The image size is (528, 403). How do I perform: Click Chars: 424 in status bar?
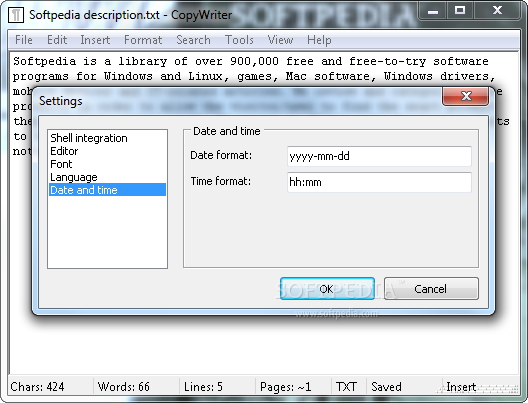pyautogui.click(x=37, y=387)
